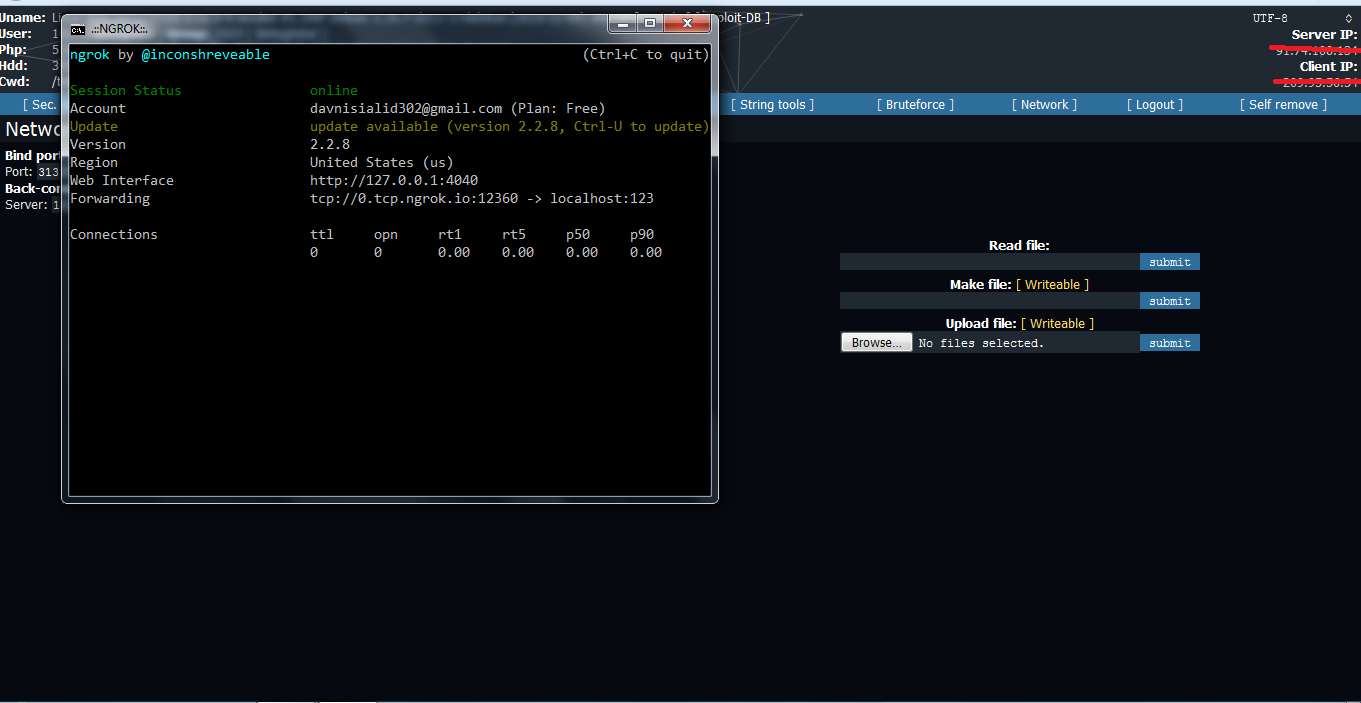Image resolution: width=1361 pixels, height=703 pixels.
Task: Maximize the NGROK terminal window
Action: point(648,22)
